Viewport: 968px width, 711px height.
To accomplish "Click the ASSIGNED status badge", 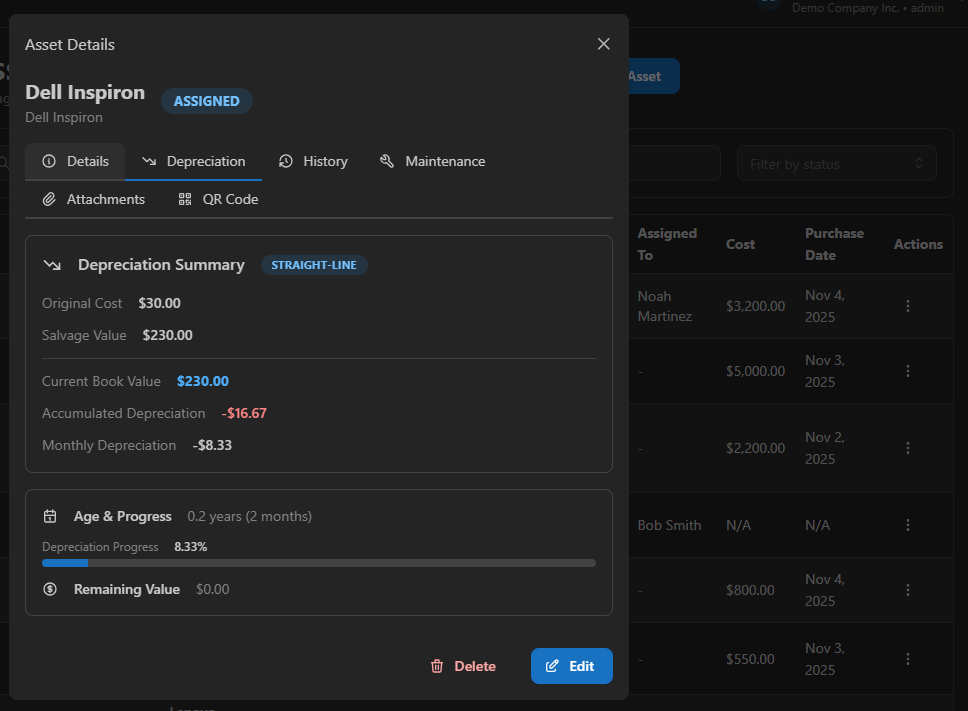I will point(207,101).
